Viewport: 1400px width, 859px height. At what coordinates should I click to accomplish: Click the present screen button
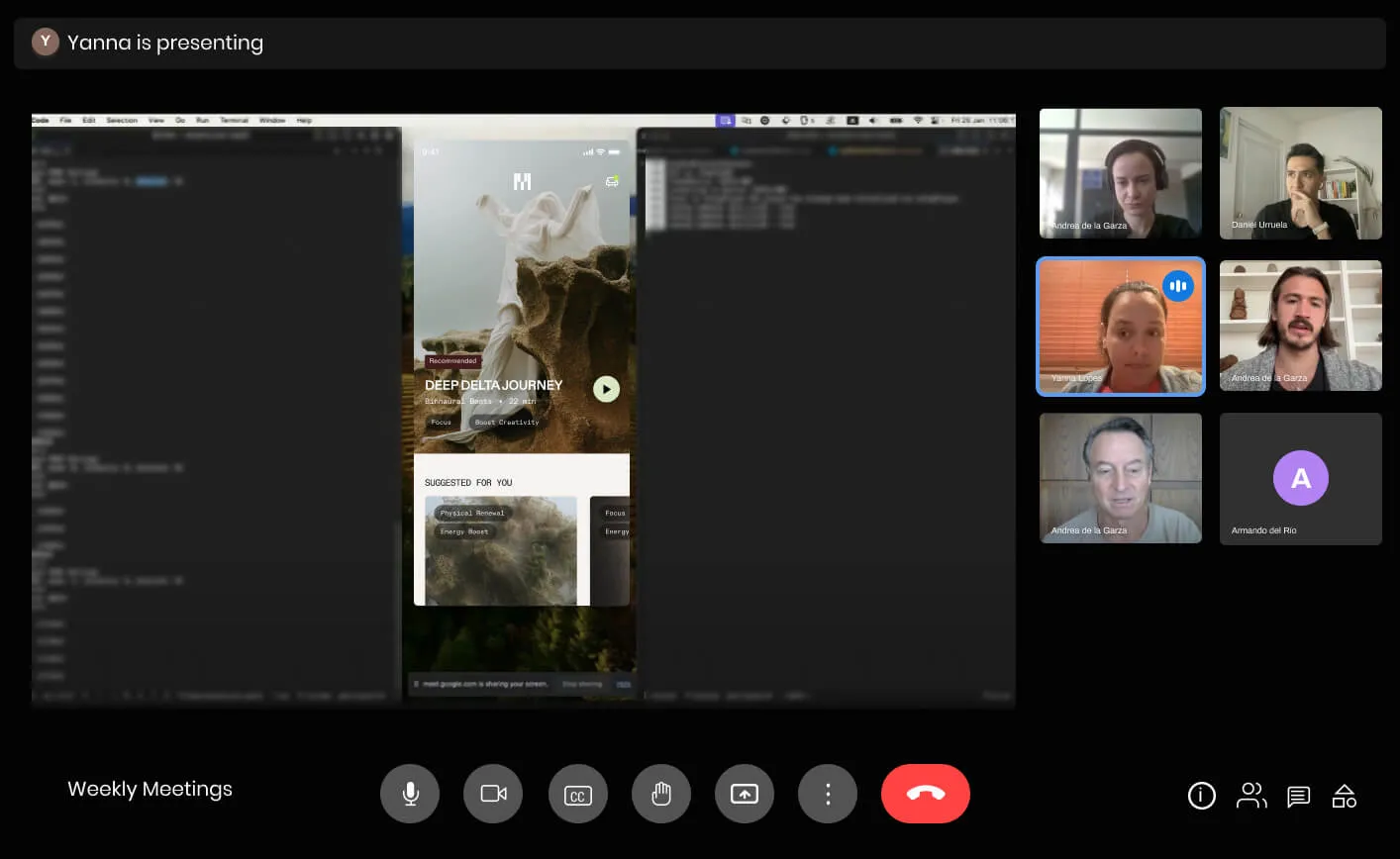pos(745,794)
